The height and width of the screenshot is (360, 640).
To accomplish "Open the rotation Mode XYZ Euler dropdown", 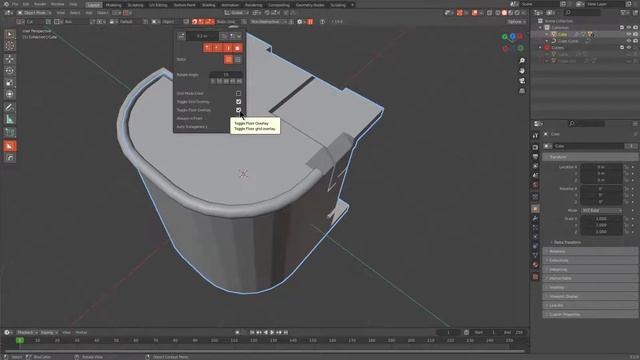I will tap(601, 210).
